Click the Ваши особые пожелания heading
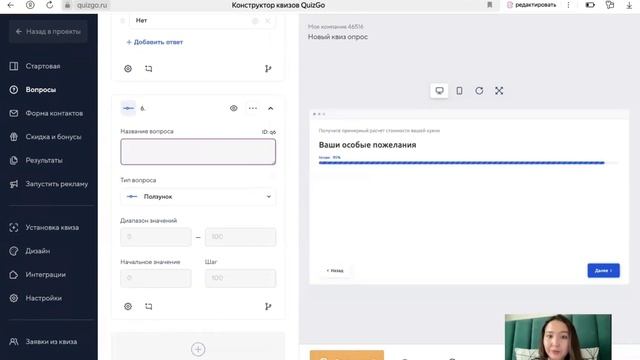 (367, 145)
